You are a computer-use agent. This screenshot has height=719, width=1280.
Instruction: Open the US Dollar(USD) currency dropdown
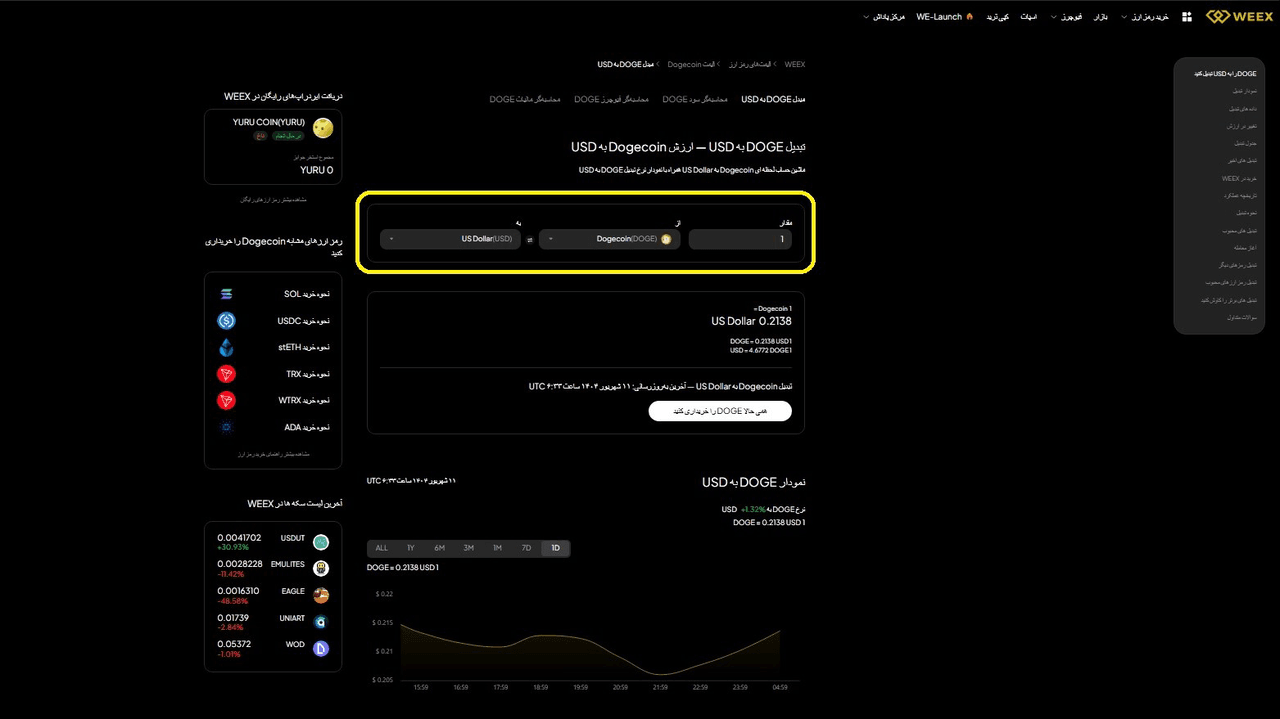point(450,239)
